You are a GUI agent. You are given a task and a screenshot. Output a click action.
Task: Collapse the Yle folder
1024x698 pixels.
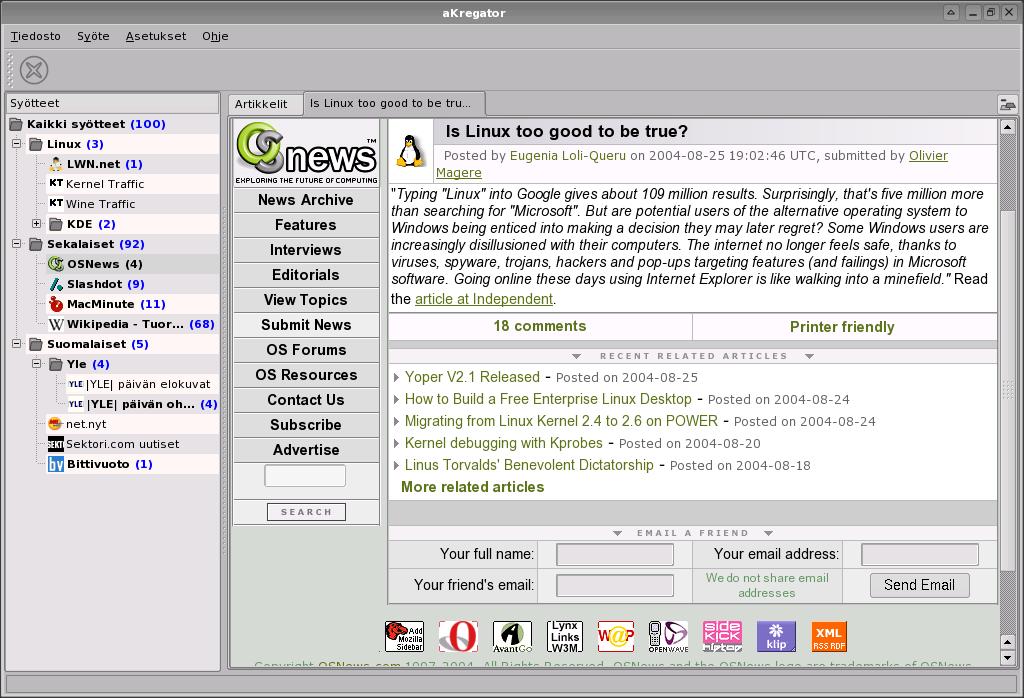37,364
